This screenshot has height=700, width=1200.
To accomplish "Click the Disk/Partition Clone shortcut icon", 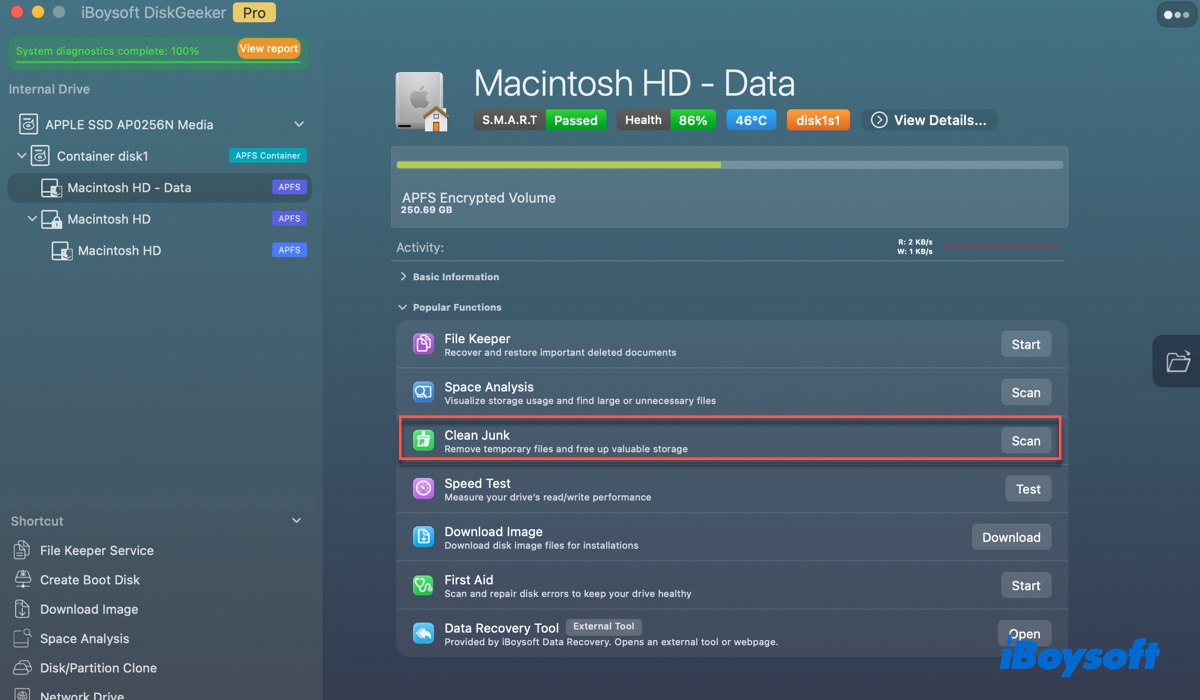I will (22, 667).
